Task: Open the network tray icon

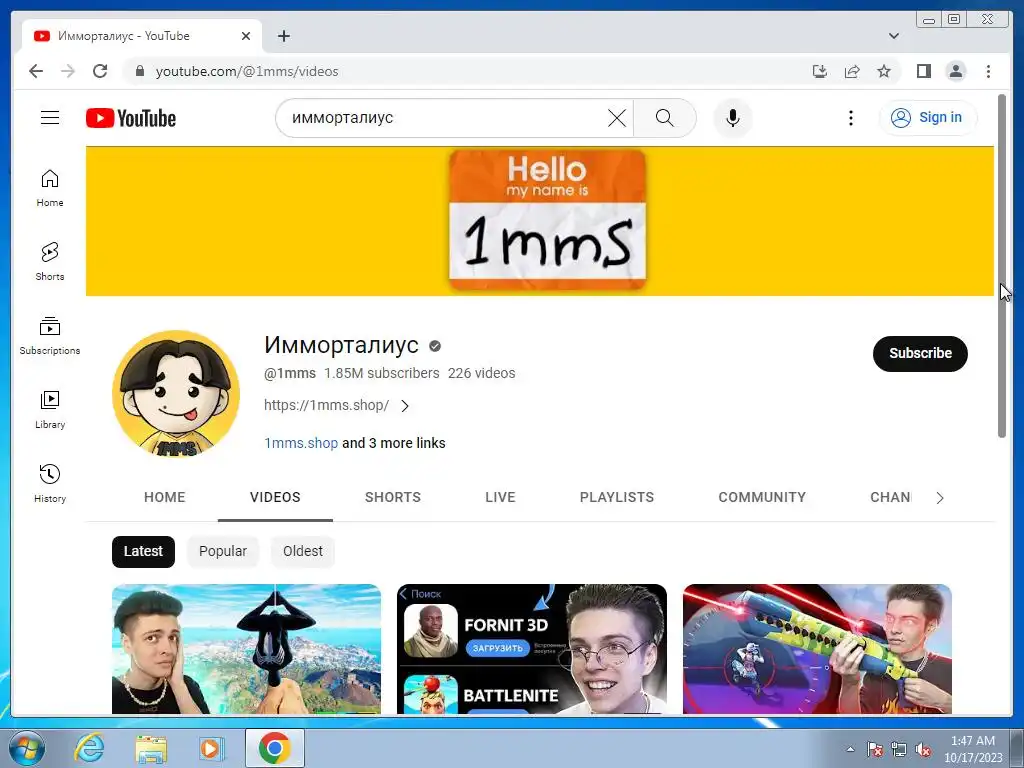Action: (x=899, y=750)
